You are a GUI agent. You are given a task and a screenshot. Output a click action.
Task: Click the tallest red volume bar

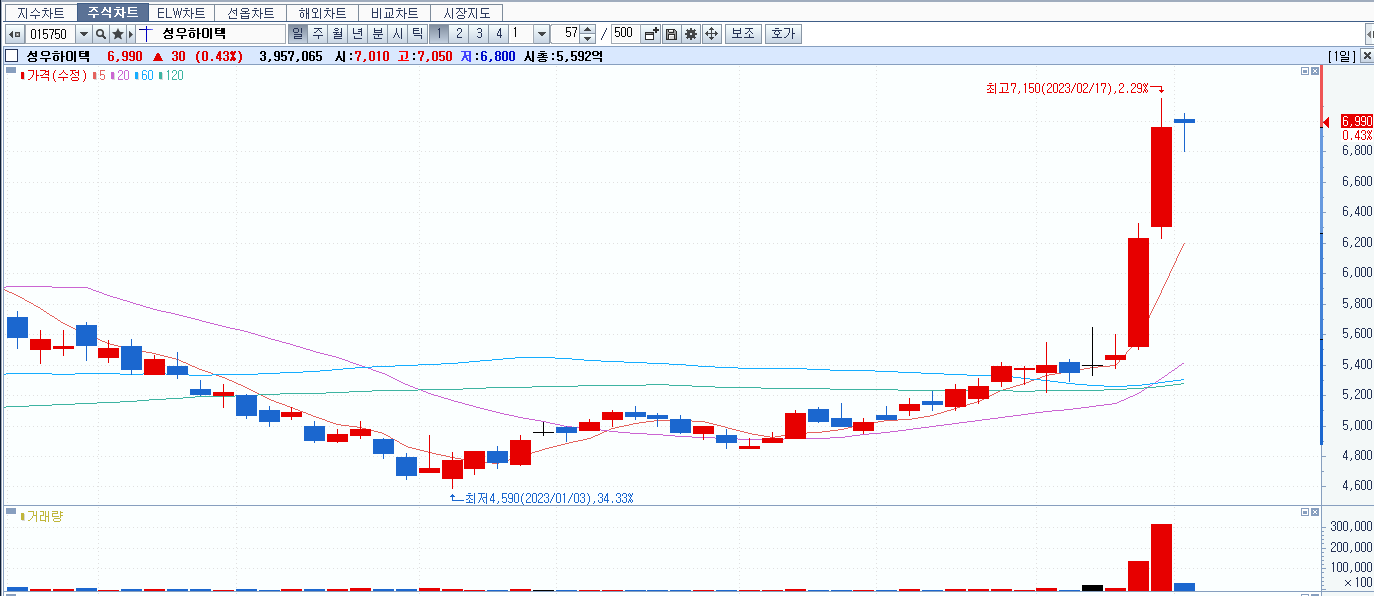pyautogui.click(x=1161, y=557)
